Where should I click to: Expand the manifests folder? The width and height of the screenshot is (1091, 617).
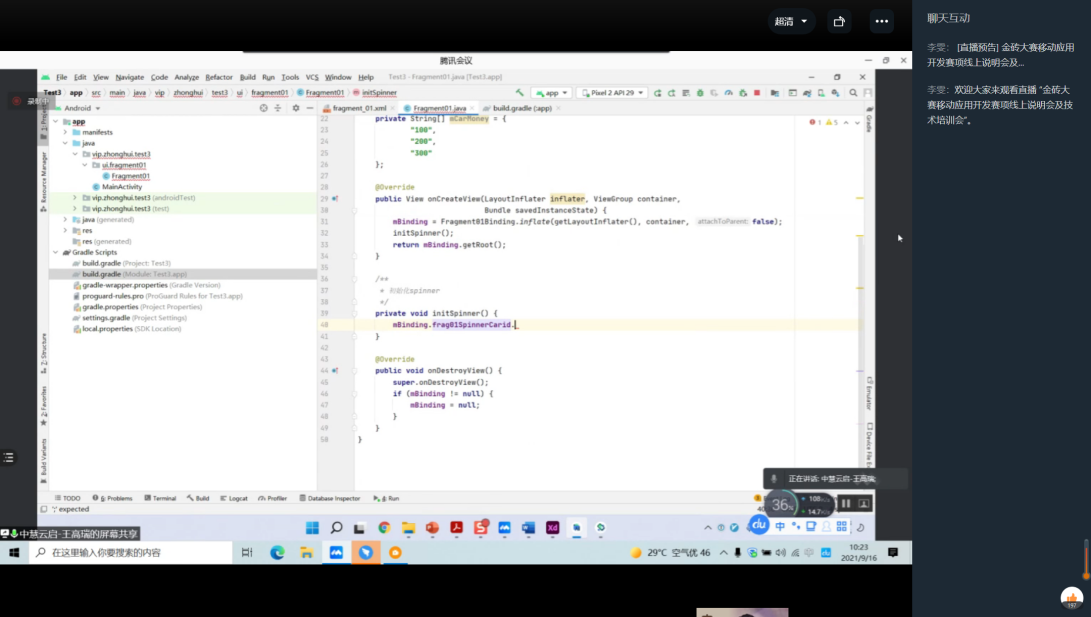pos(65,132)
